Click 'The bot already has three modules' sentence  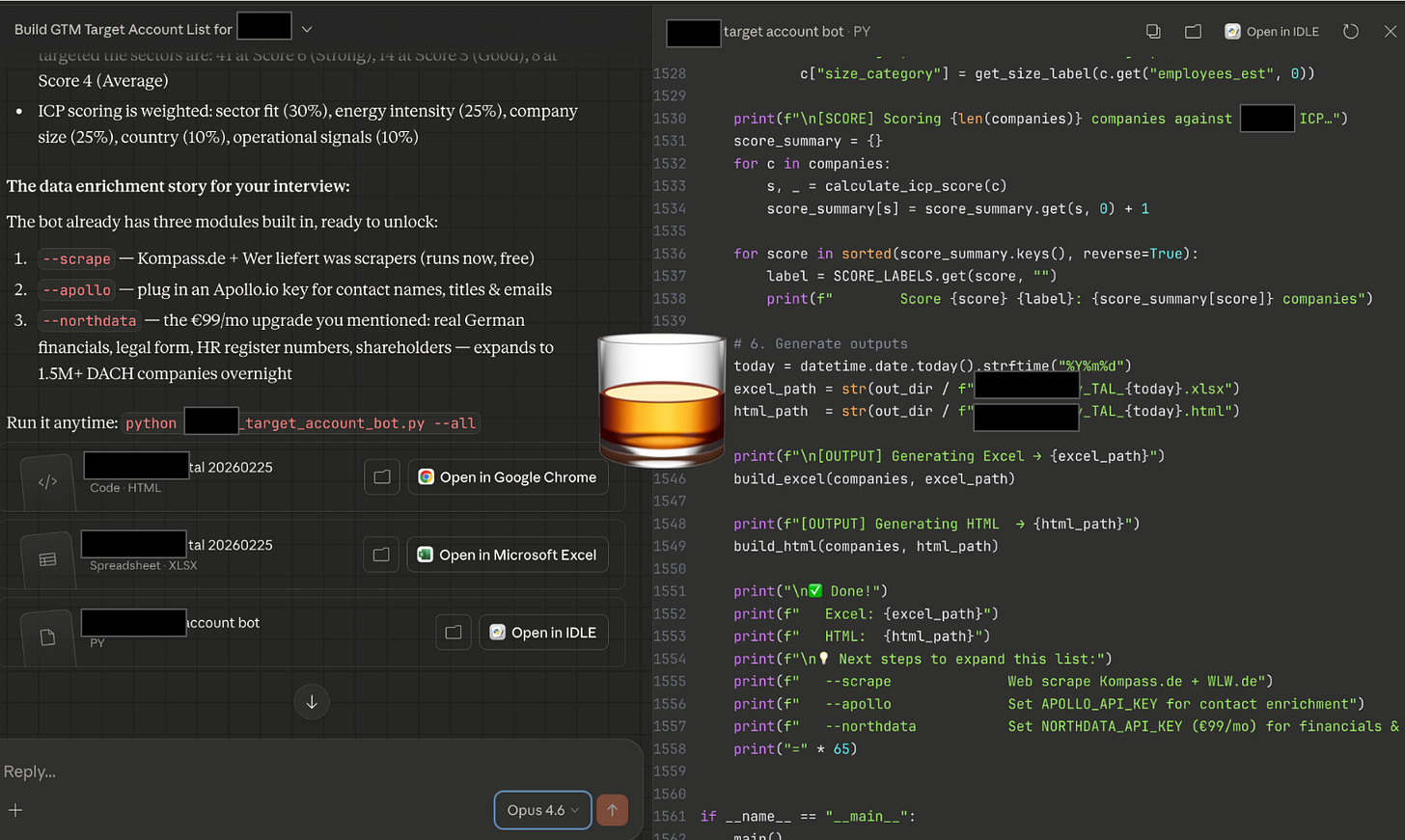point(222,222)
